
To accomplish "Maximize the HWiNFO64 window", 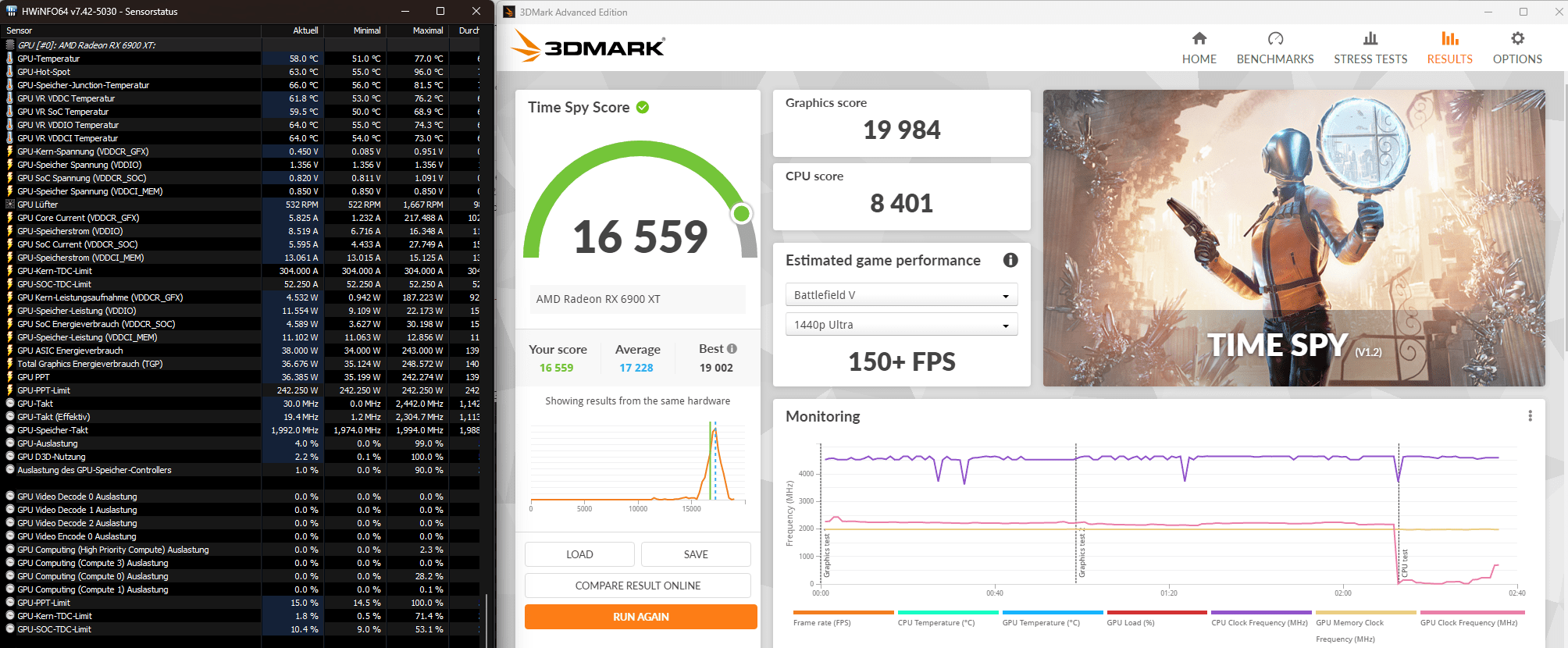I will point(440,11).
